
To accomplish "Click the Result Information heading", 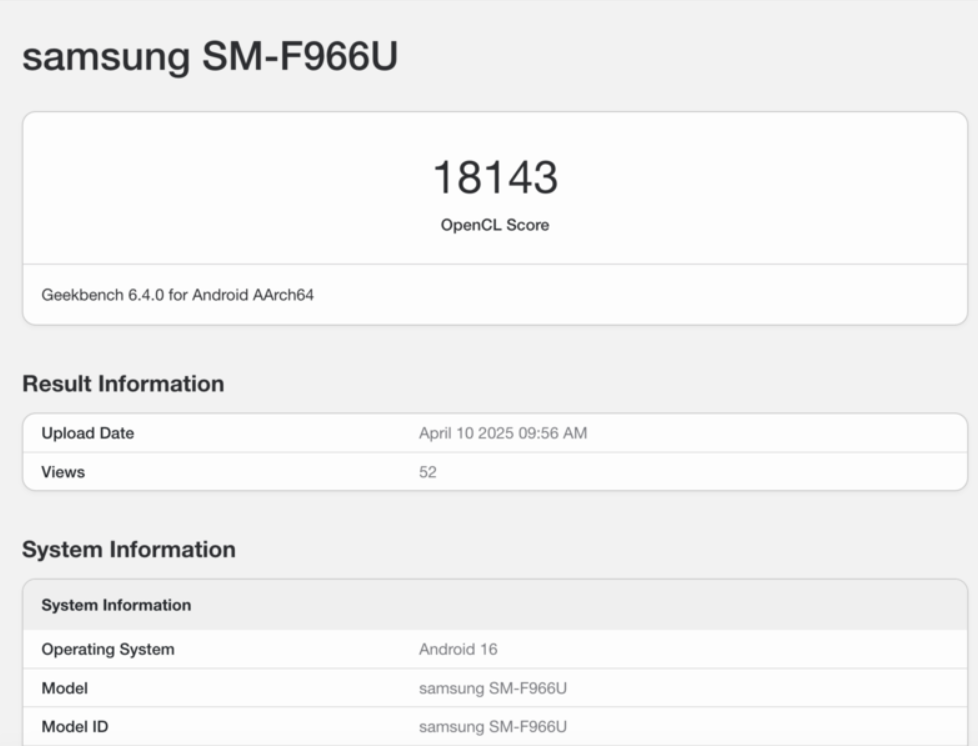I will [x=123, y=384].
